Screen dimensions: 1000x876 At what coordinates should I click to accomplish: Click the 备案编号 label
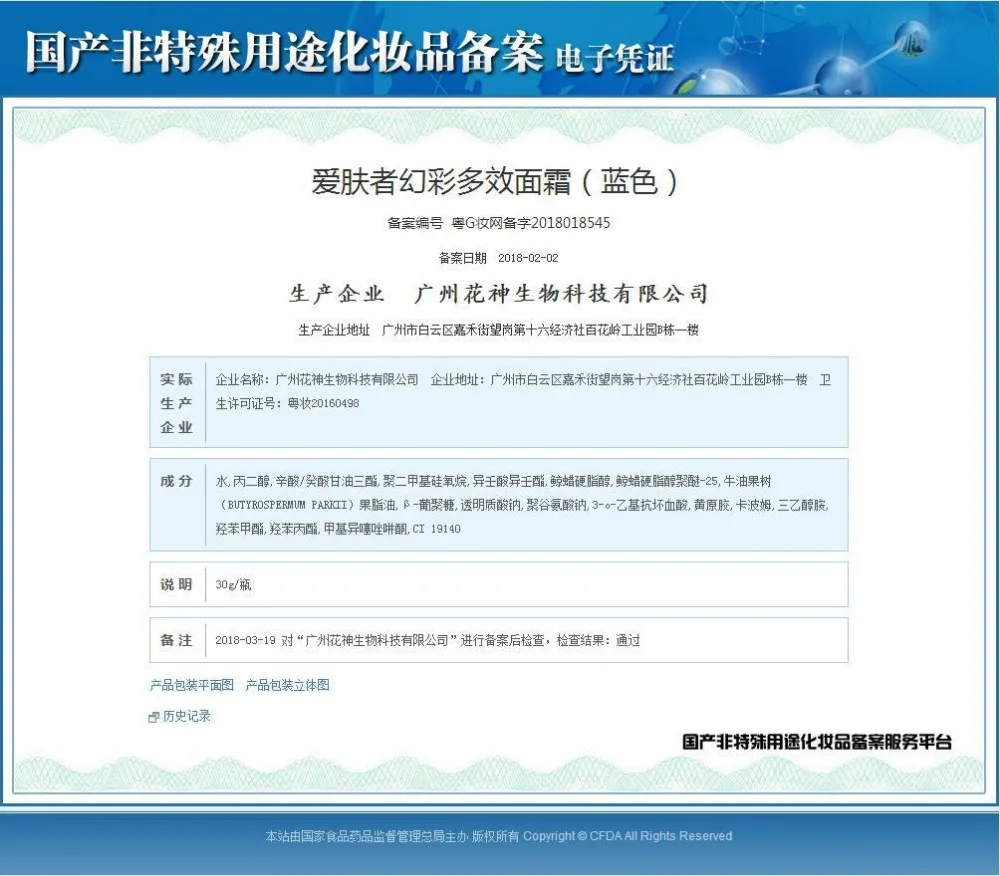[x=415, y=223]
